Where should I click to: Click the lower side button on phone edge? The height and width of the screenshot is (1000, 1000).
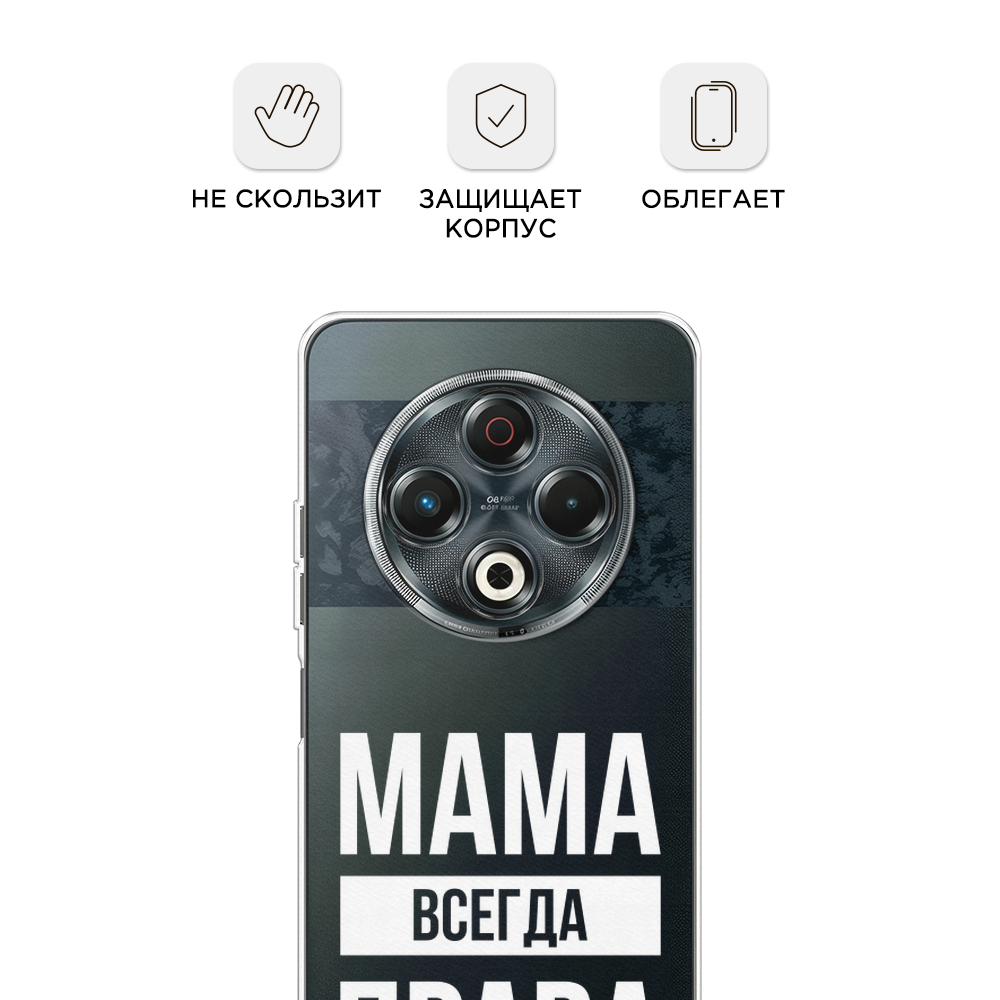[x=298, y=598]
